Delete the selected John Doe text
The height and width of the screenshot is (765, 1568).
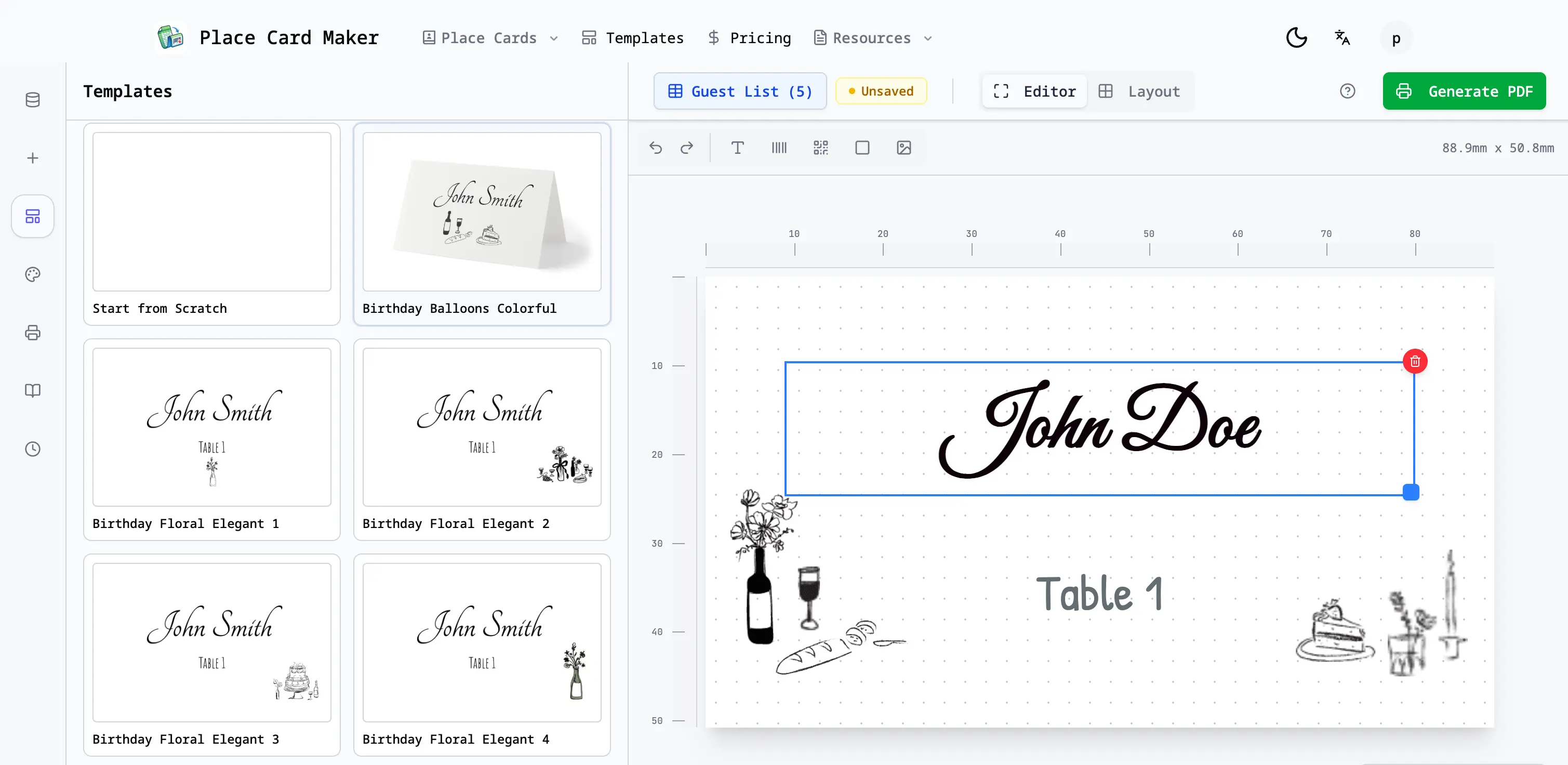tap(1415, 361)
